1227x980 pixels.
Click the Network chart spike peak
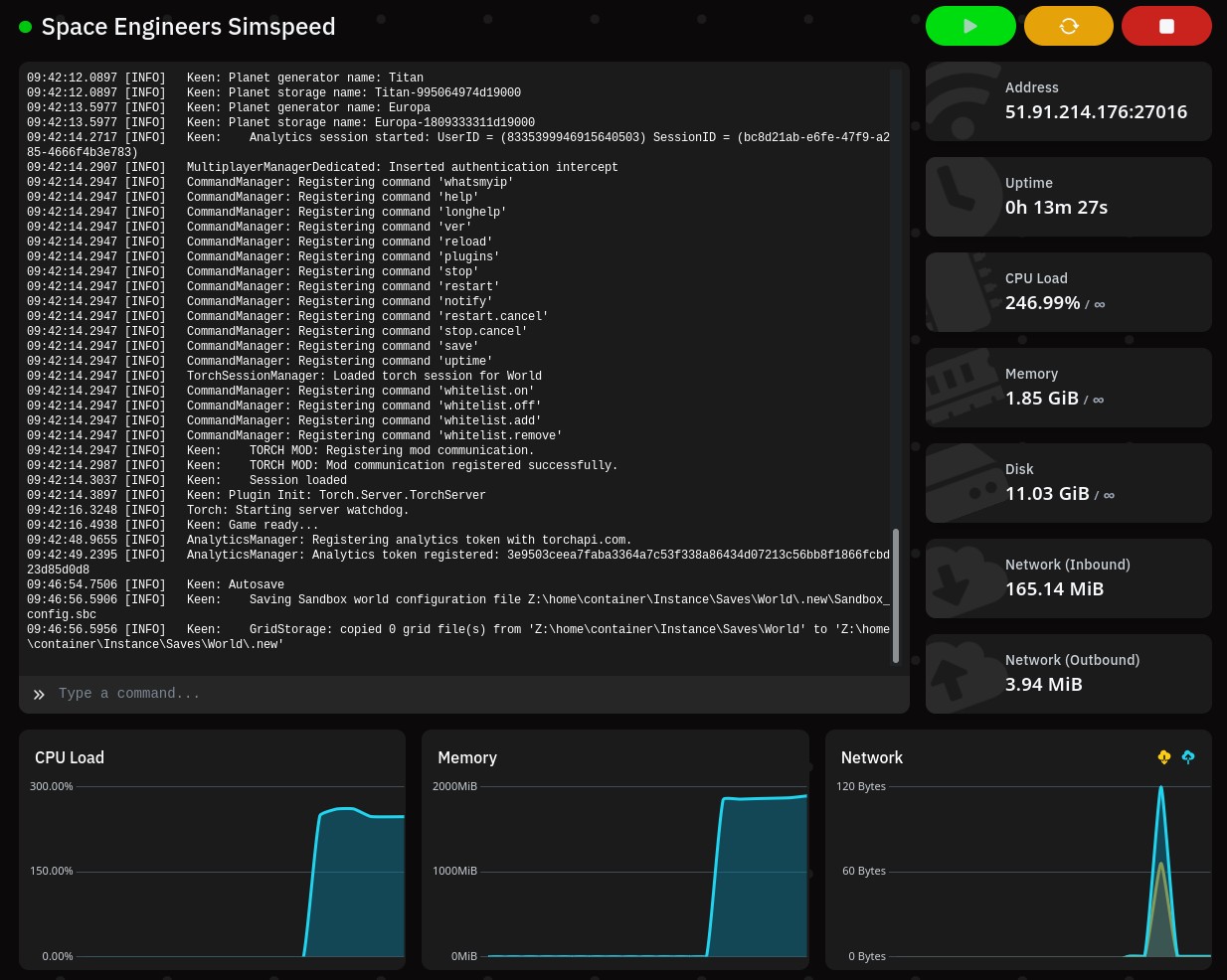pos(1160,788)
